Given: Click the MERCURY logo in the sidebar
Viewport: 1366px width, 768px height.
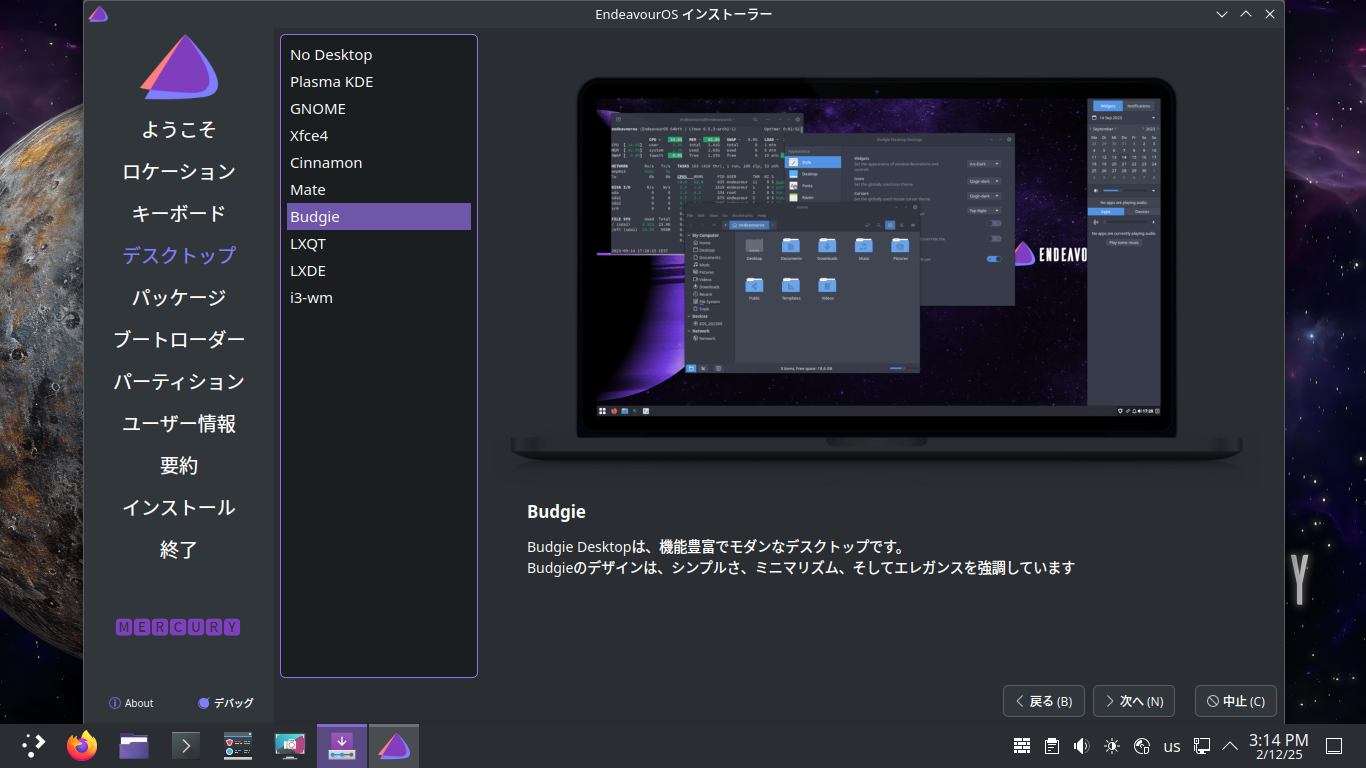Looking at the screenshot, I should coord(177,627).
